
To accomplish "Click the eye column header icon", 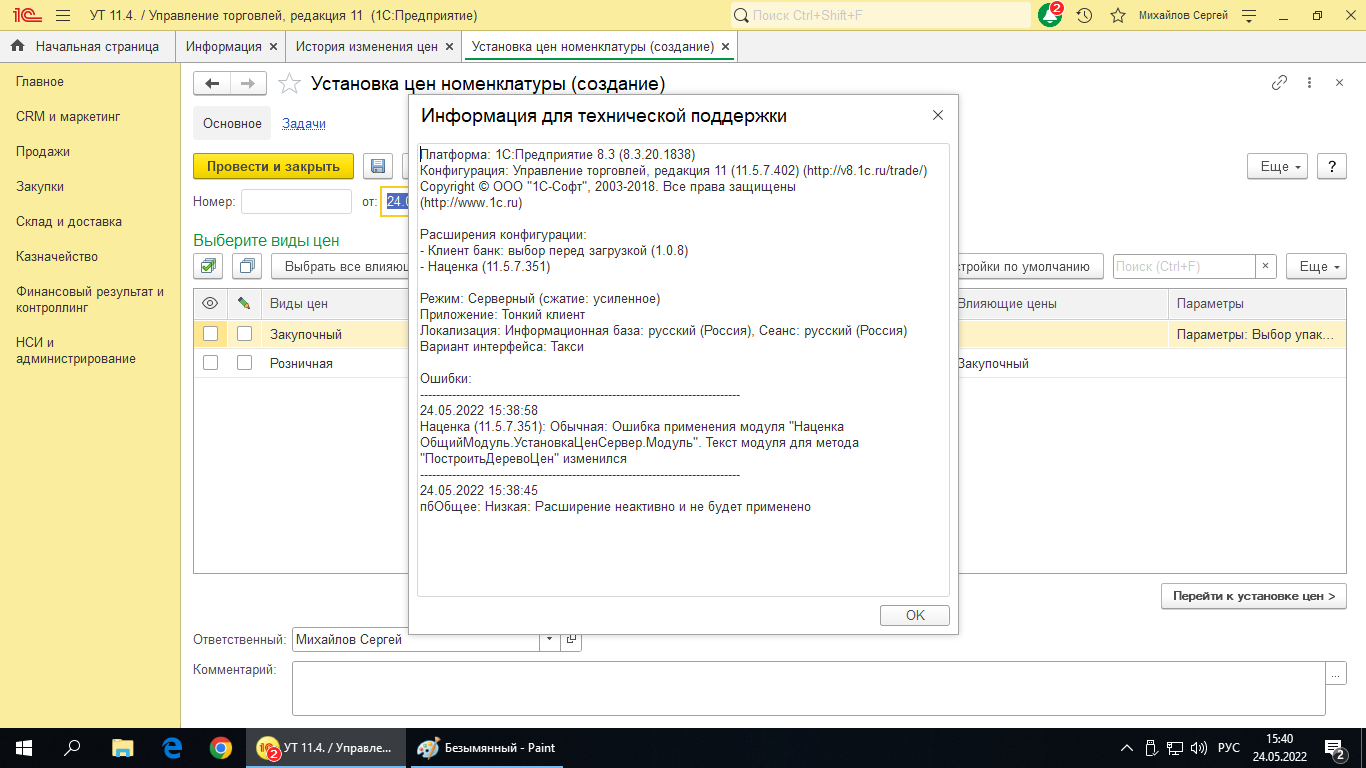I will tap(210, 303).
